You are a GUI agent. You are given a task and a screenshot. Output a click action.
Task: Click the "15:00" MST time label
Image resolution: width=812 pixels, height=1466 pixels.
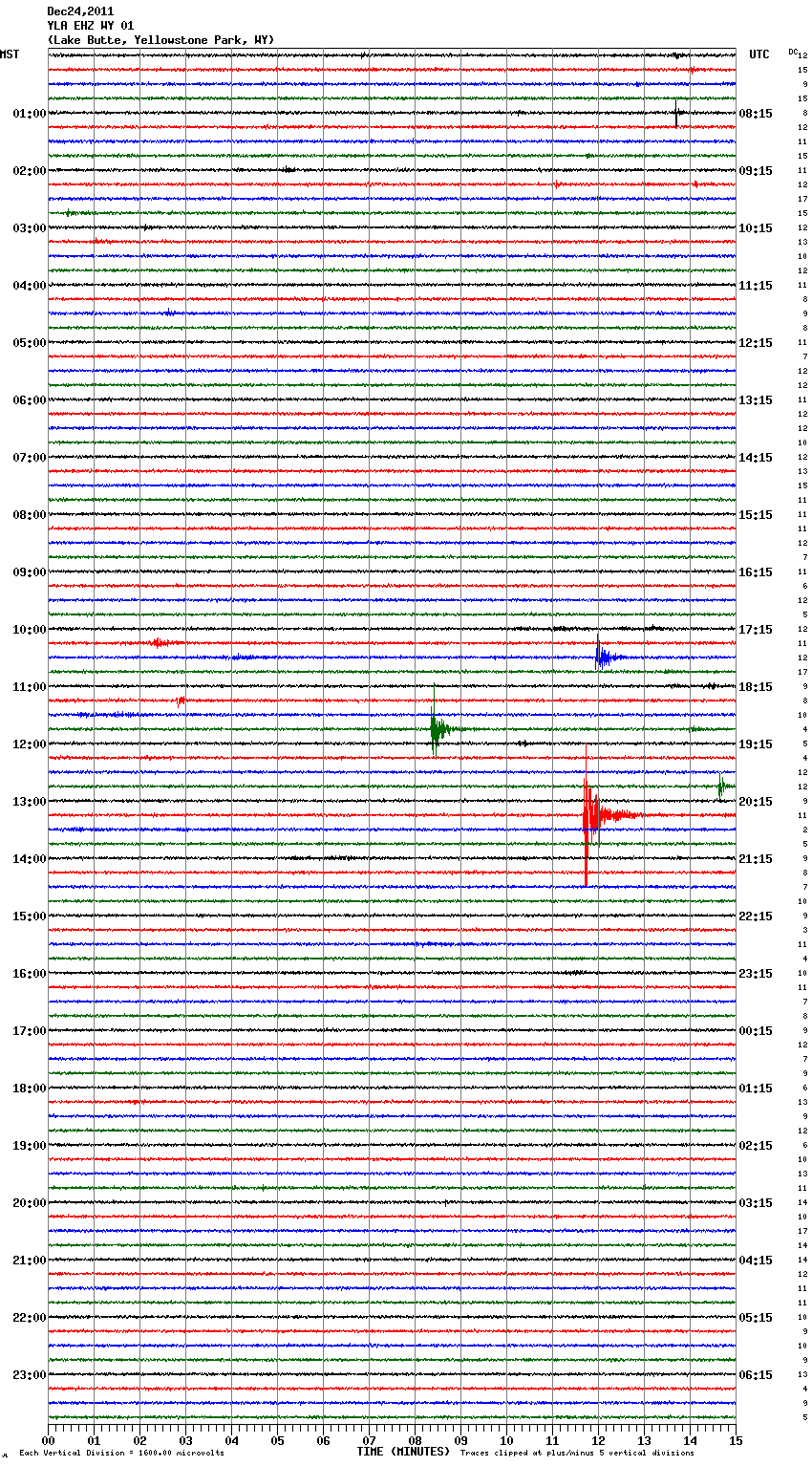point(29,916)
